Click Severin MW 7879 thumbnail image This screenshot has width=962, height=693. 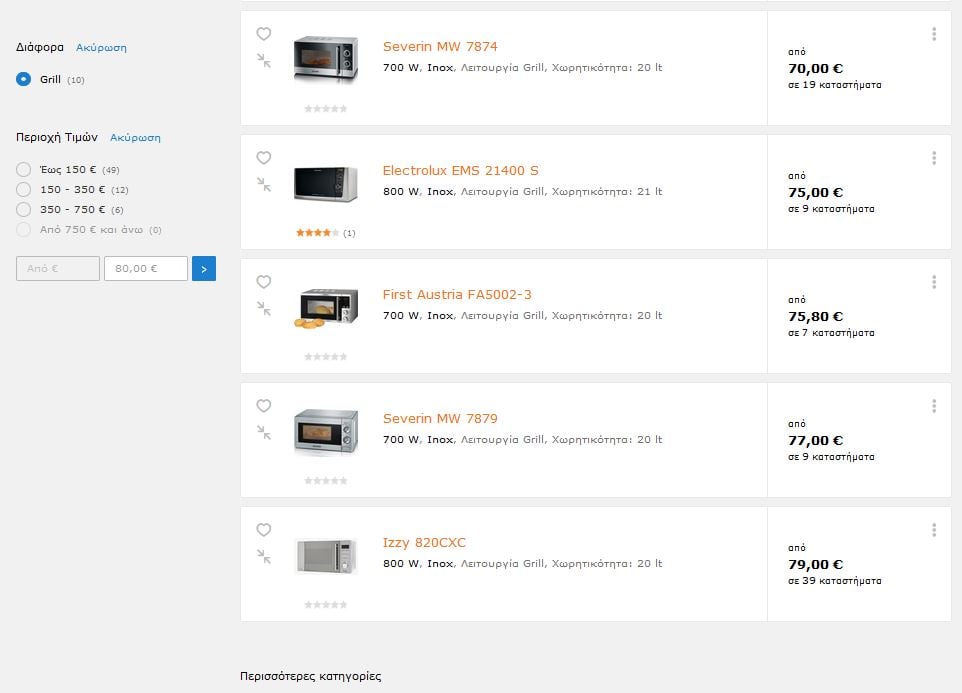point(326,432)
